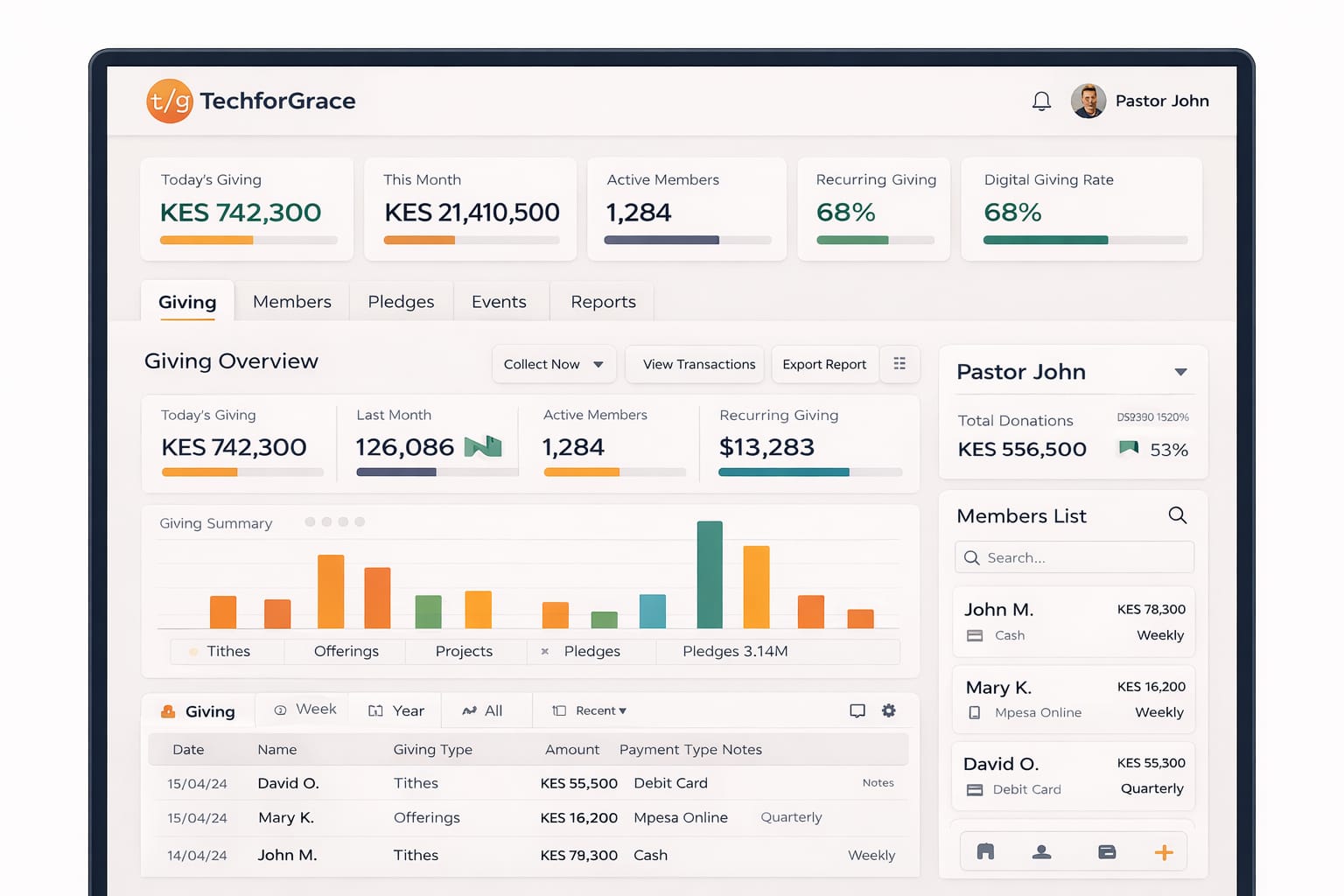Screen dimensions: 1344x896
Task: Click the View Transactions button
Action: coord(698,364)
